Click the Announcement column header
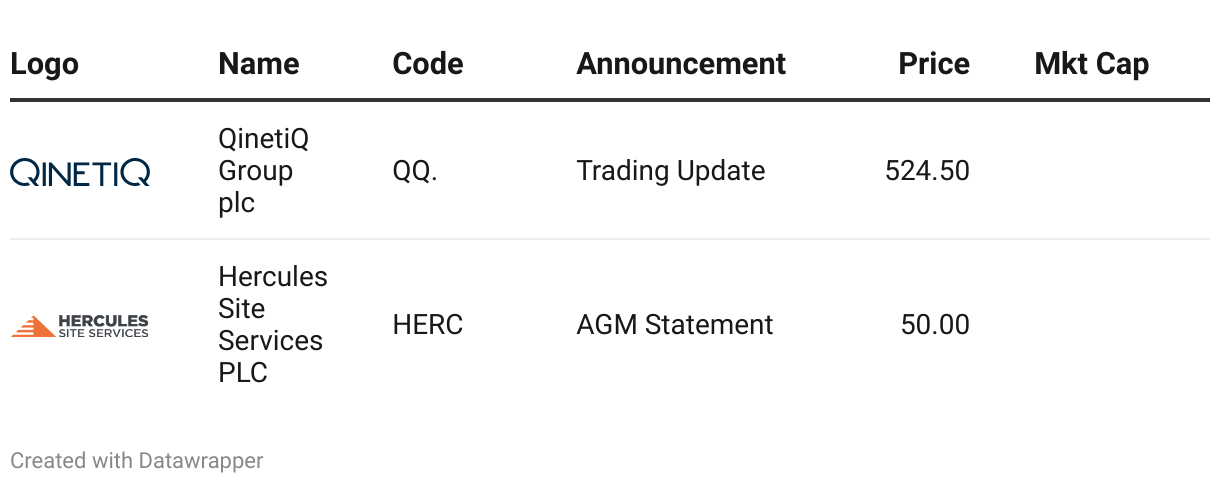Viewport: 1220px width, 484px height. (681, 64)
